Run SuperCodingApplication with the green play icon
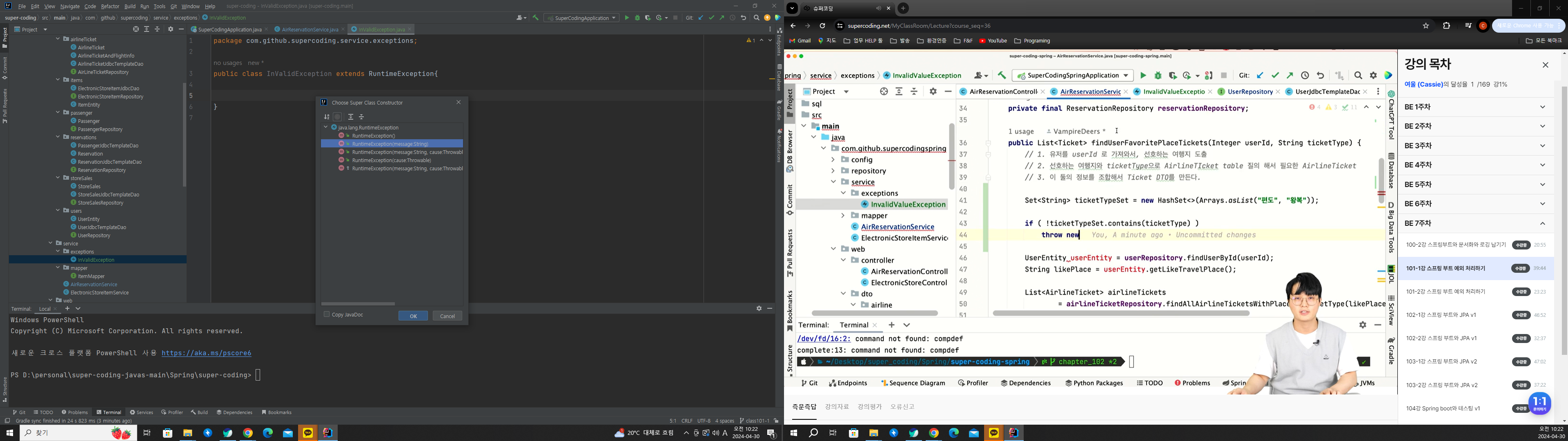The width and height of the screenshot is (1568, 441). click(x=626, y=18)
